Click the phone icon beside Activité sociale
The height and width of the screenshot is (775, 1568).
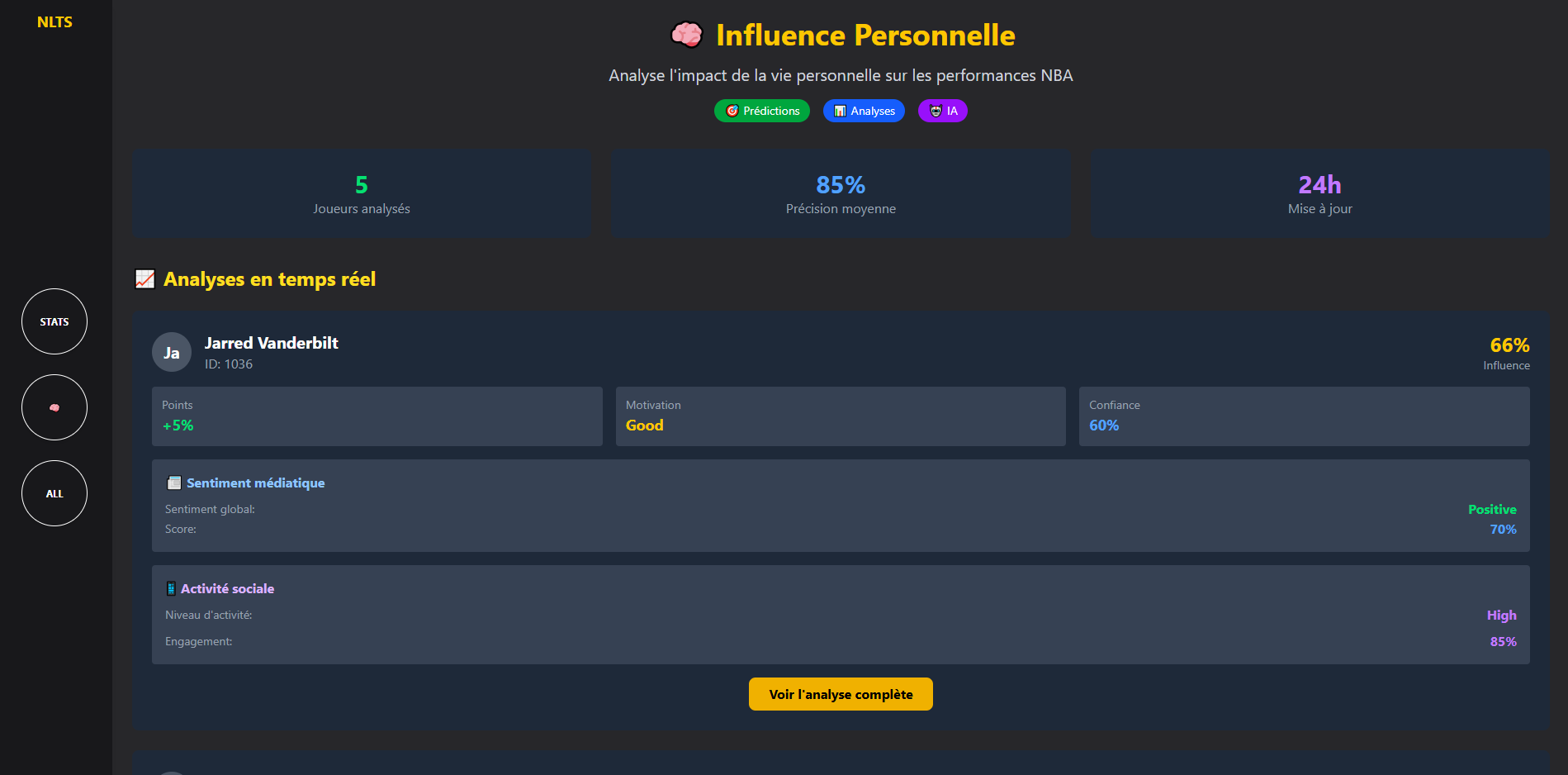(170, 587)
